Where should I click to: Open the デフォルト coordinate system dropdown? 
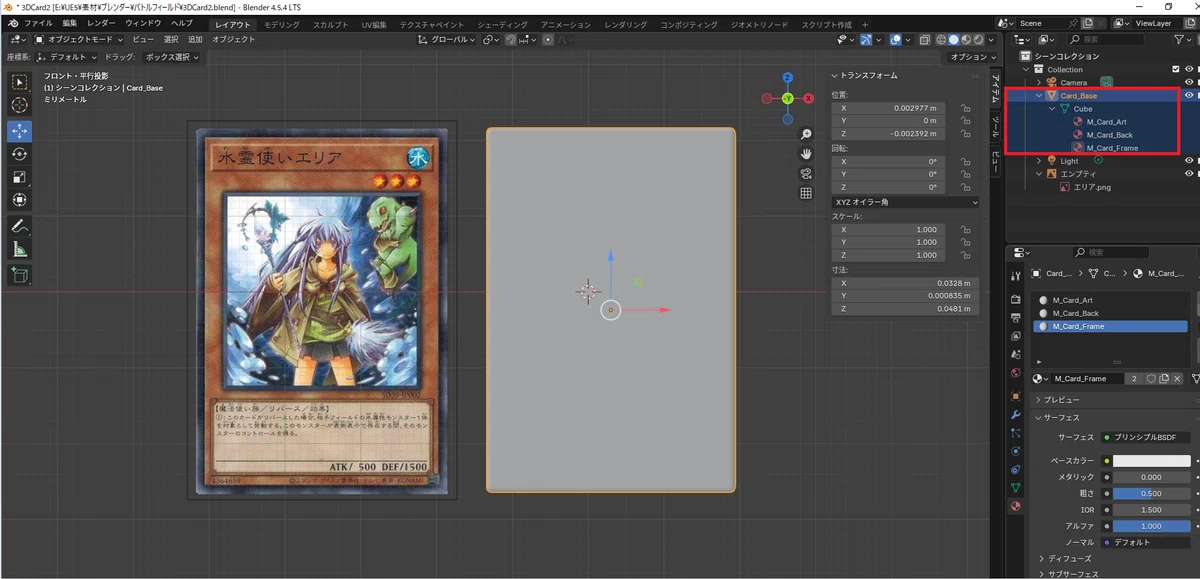pos(68,57)
